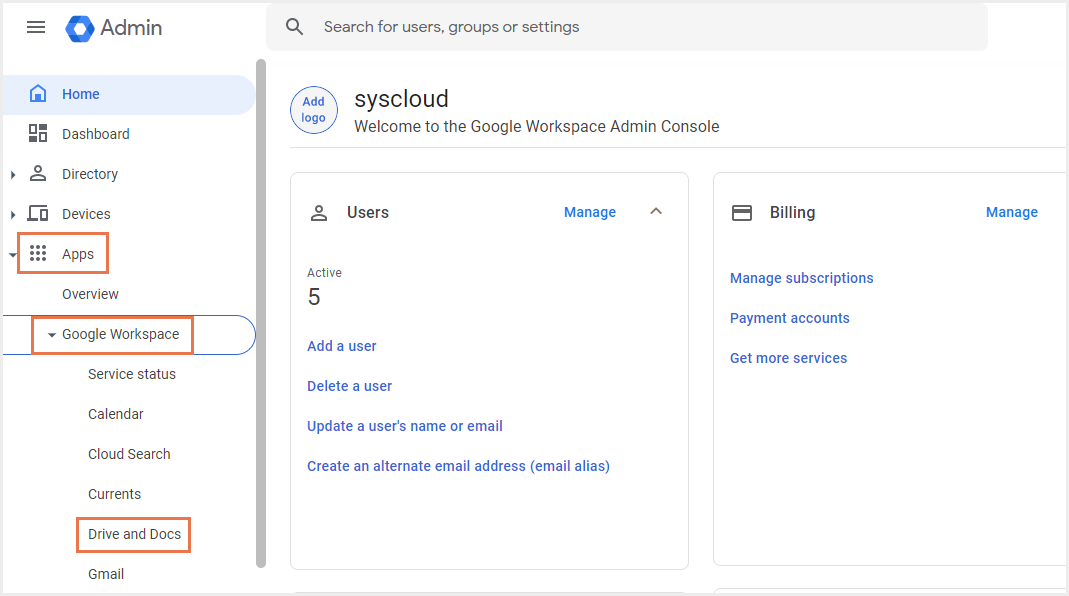1069x596 pixels.
Task: Select the Directory people icon
Action: pos(37,173)
